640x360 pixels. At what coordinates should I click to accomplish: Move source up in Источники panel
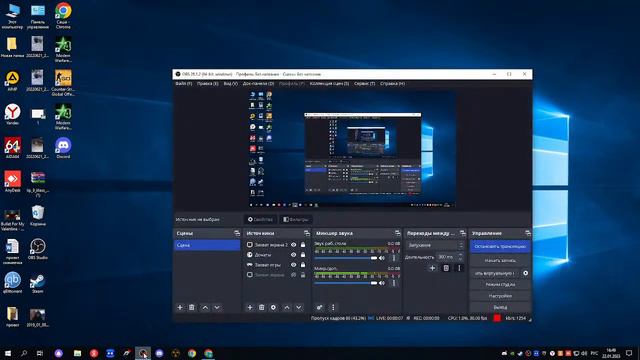click(x=287, y=307)
